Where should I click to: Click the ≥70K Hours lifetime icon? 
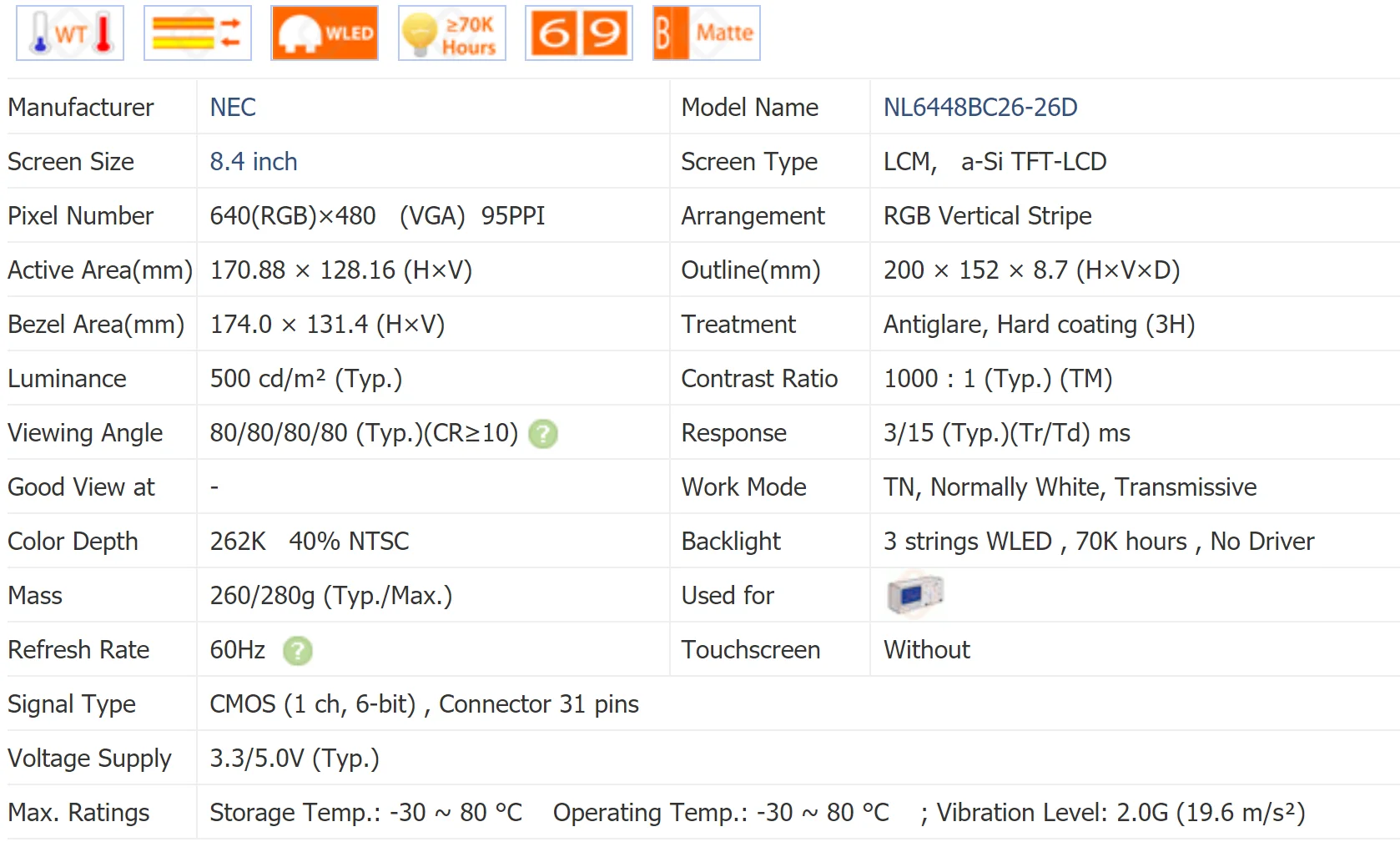452,33
